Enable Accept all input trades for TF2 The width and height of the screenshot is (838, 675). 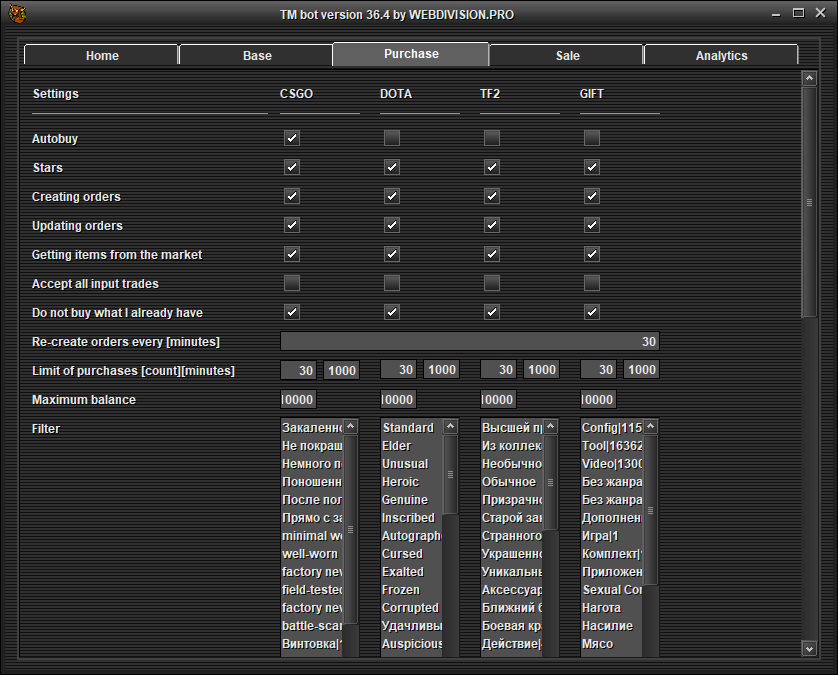click(x=492, y=283)
